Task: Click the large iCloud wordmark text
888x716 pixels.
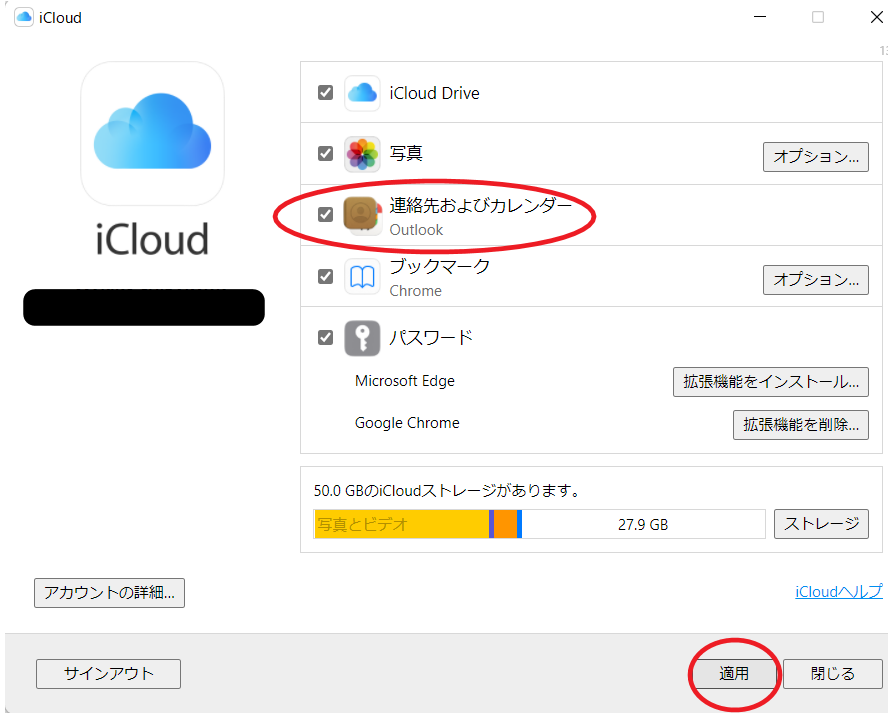Action: [x=152, y=239]
